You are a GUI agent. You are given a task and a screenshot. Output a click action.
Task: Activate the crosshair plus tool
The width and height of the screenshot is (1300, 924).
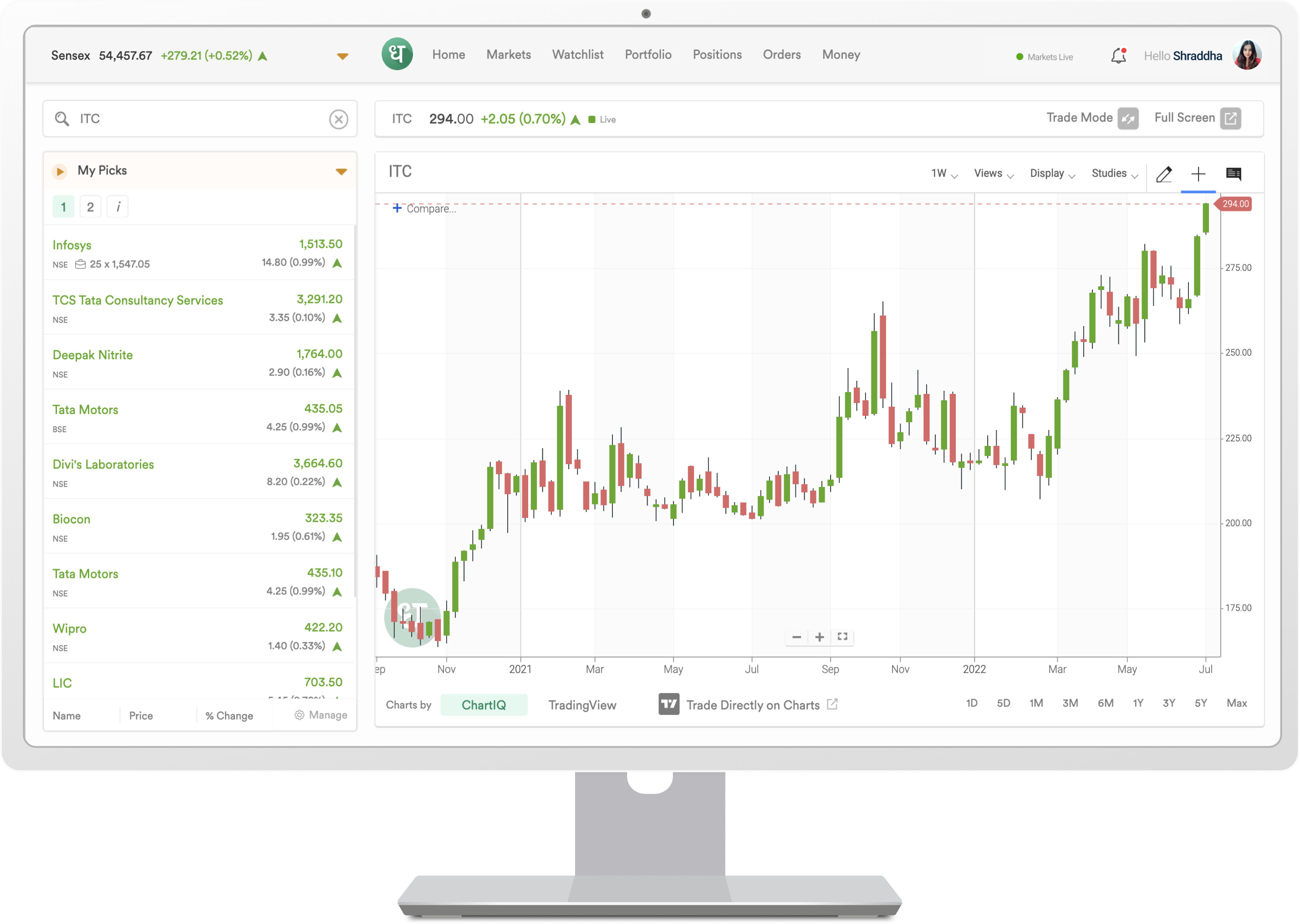tap(1198, 174)
